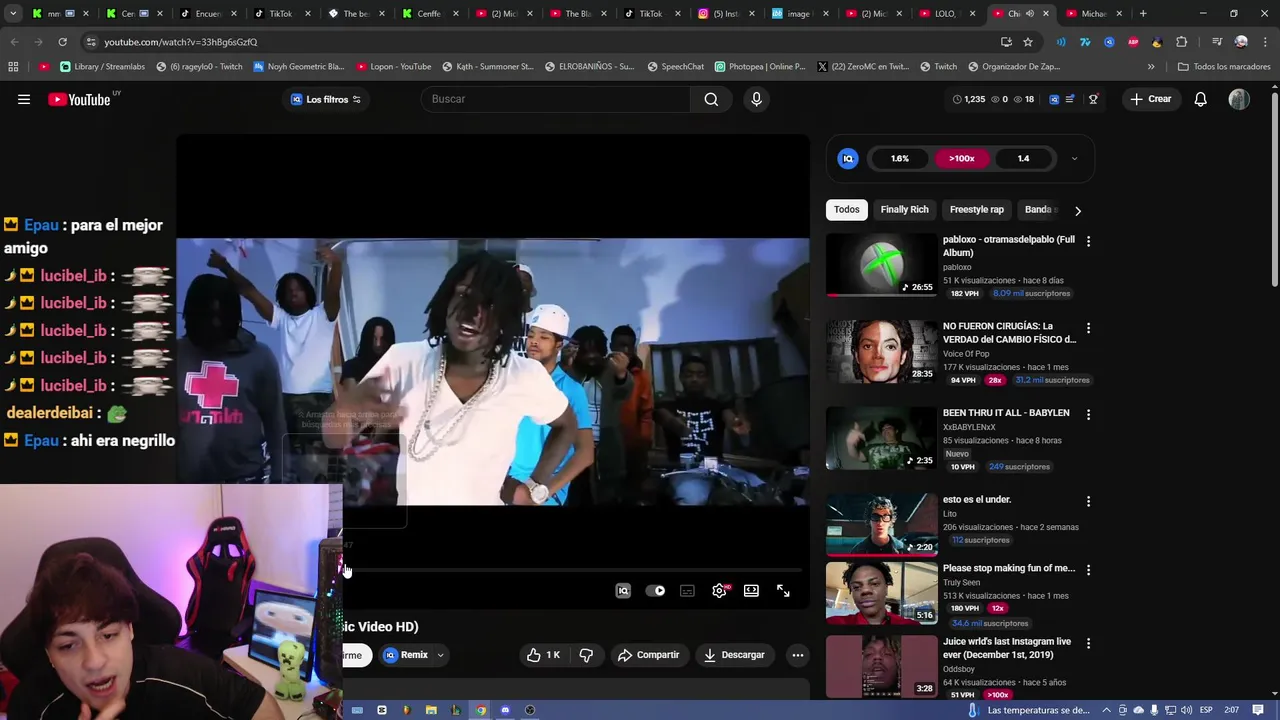Image resolution: width=1280 pixels, height=720 pixels.
Task: Select the Freestyle rap chip
Action: point(976,210)
